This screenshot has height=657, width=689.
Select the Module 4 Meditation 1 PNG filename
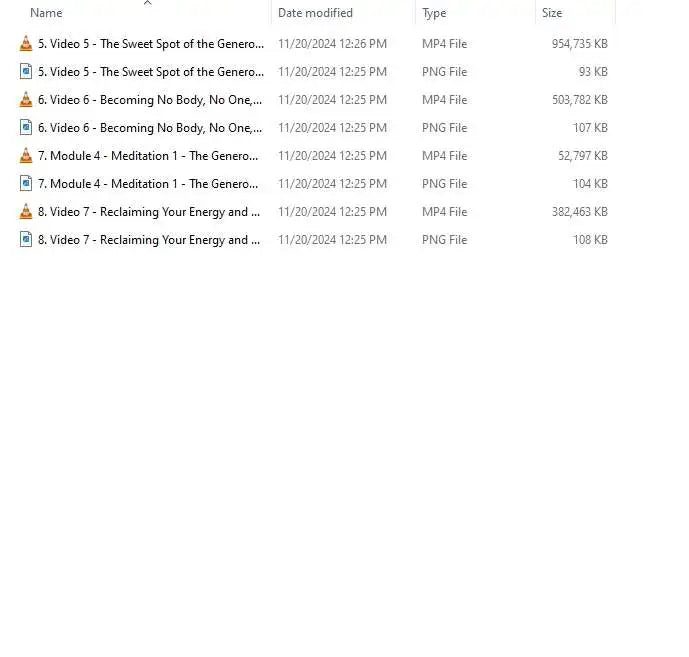click(148, 184)
